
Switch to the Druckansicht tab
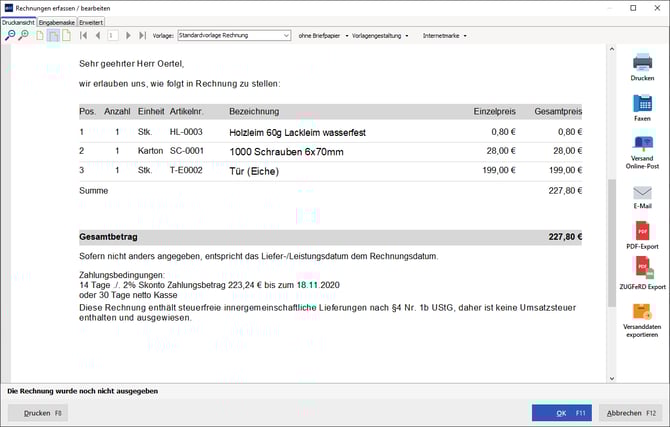[18, 22]
